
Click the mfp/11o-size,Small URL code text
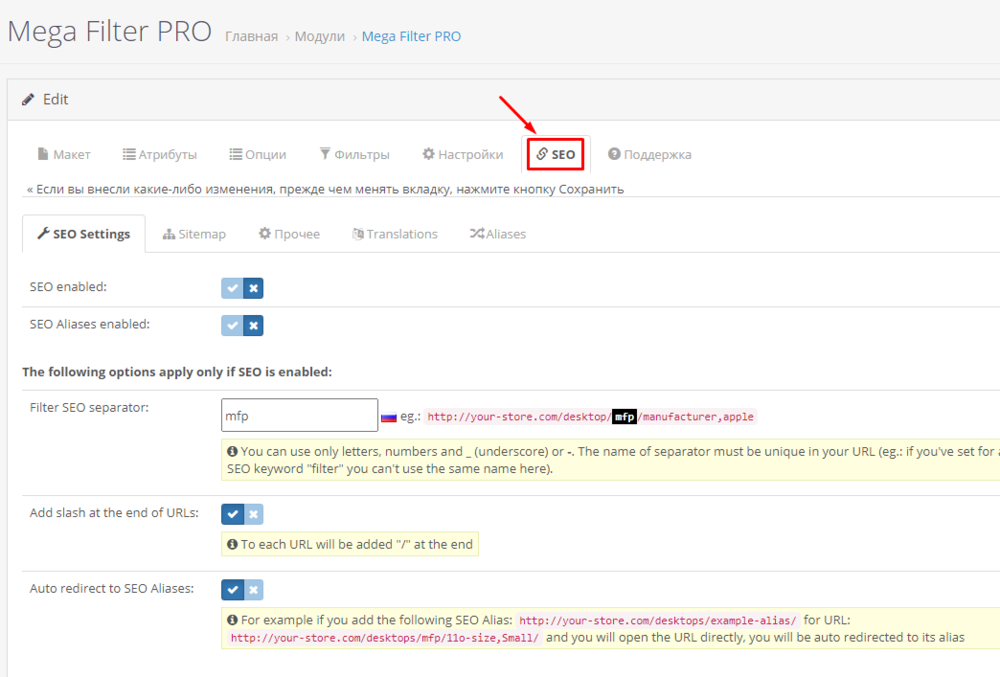point(385,637)
